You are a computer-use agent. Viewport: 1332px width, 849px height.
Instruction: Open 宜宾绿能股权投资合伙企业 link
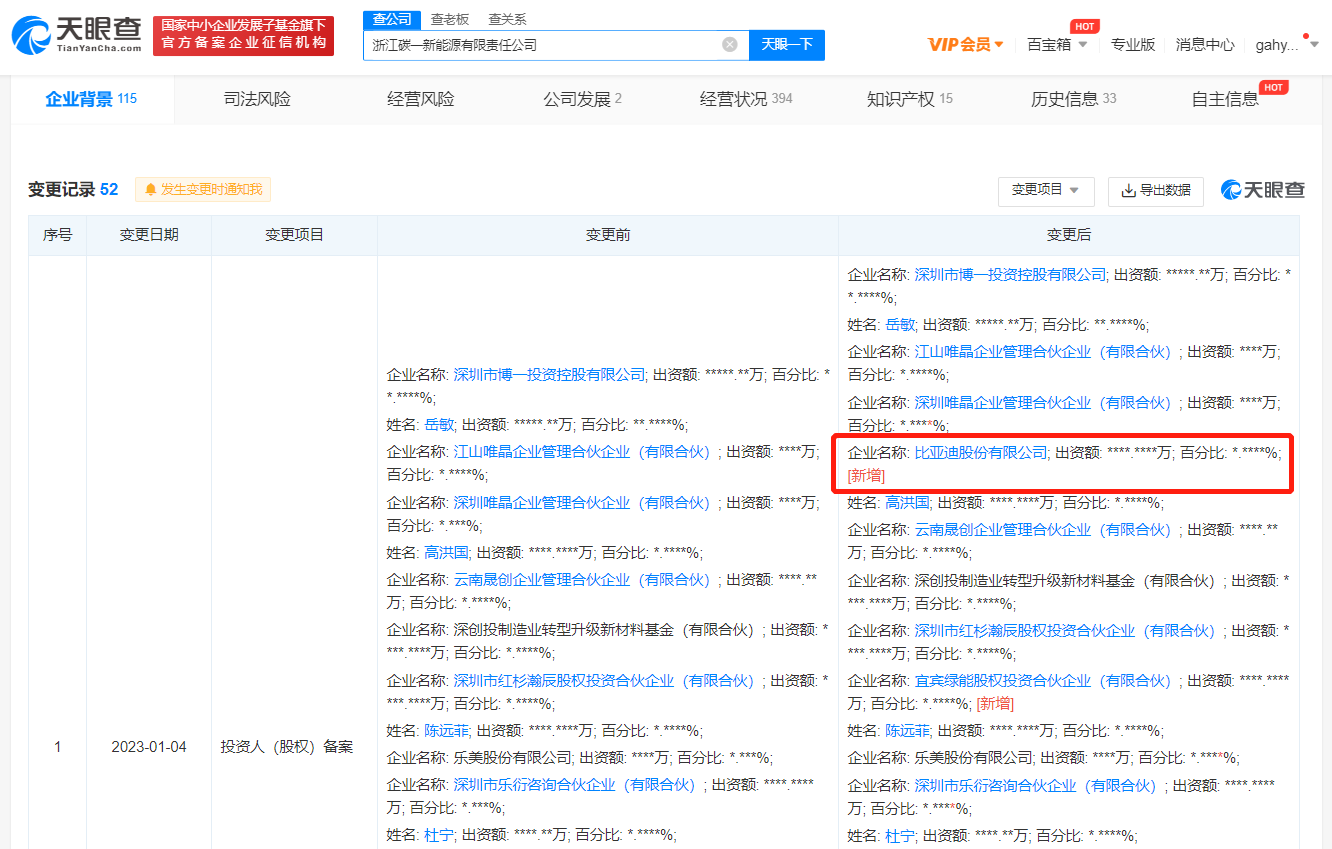(1047, 680)
